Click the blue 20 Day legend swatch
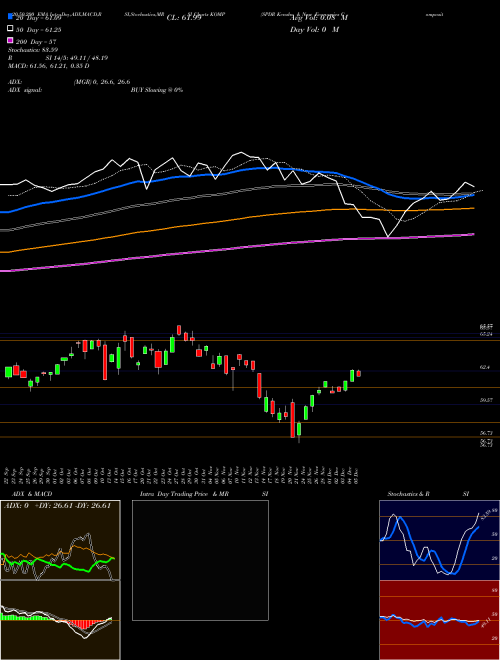The image size is (500, 660). tap(11, 16)
